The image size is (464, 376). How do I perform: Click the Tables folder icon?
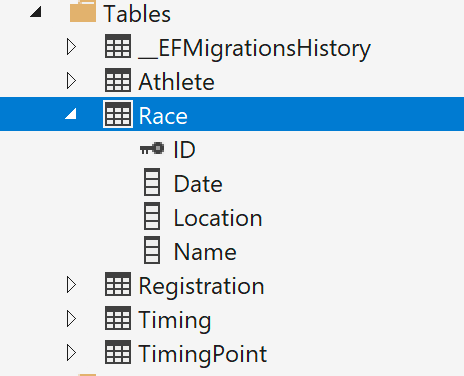(83, 12)
